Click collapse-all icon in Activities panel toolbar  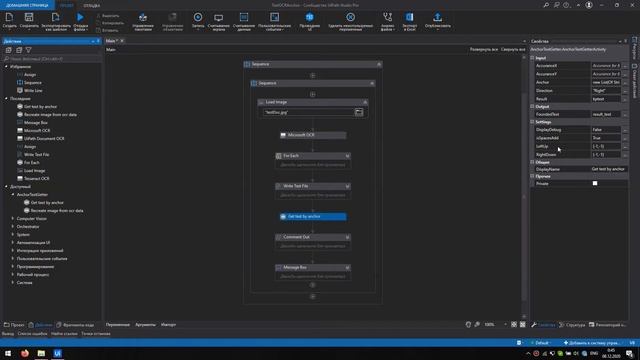(19, 50)
